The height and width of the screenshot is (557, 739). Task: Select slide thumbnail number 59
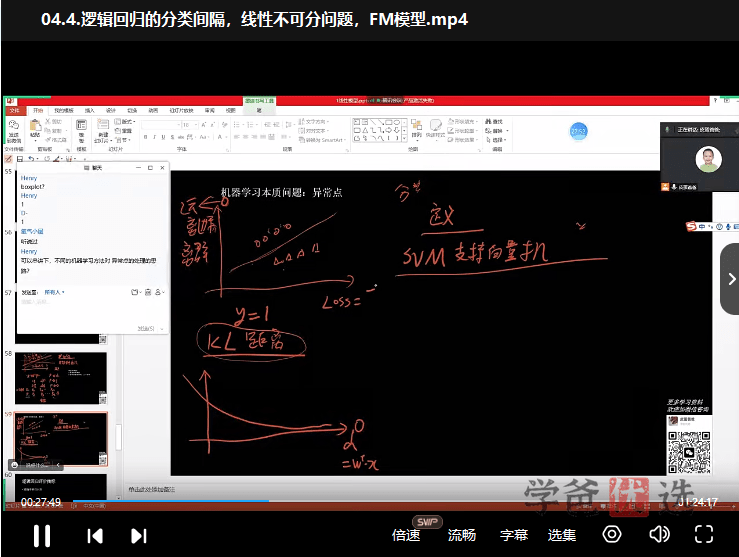pos(61,439)
